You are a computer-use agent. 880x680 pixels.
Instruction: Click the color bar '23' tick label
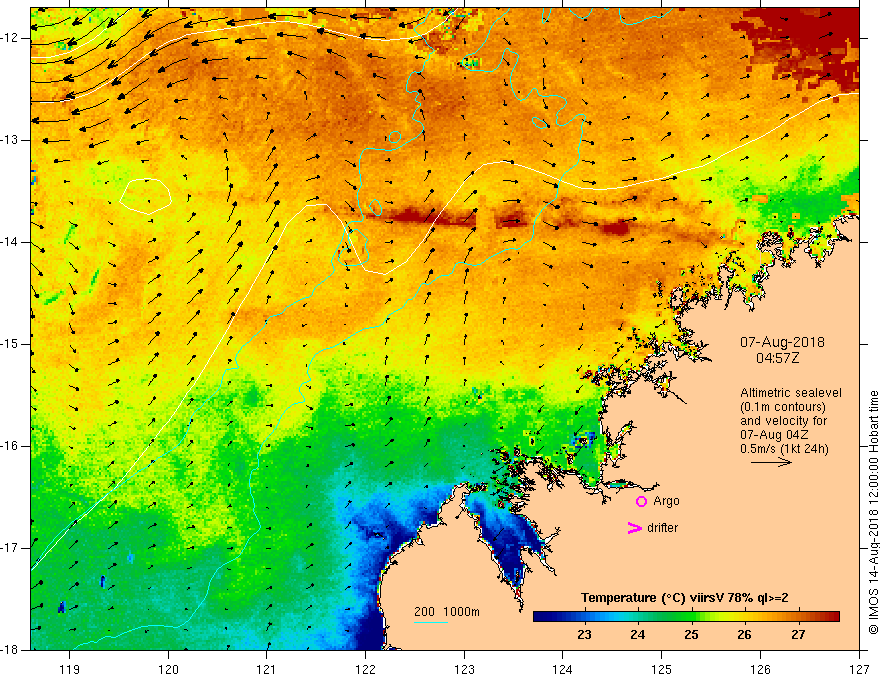point(584,635)
